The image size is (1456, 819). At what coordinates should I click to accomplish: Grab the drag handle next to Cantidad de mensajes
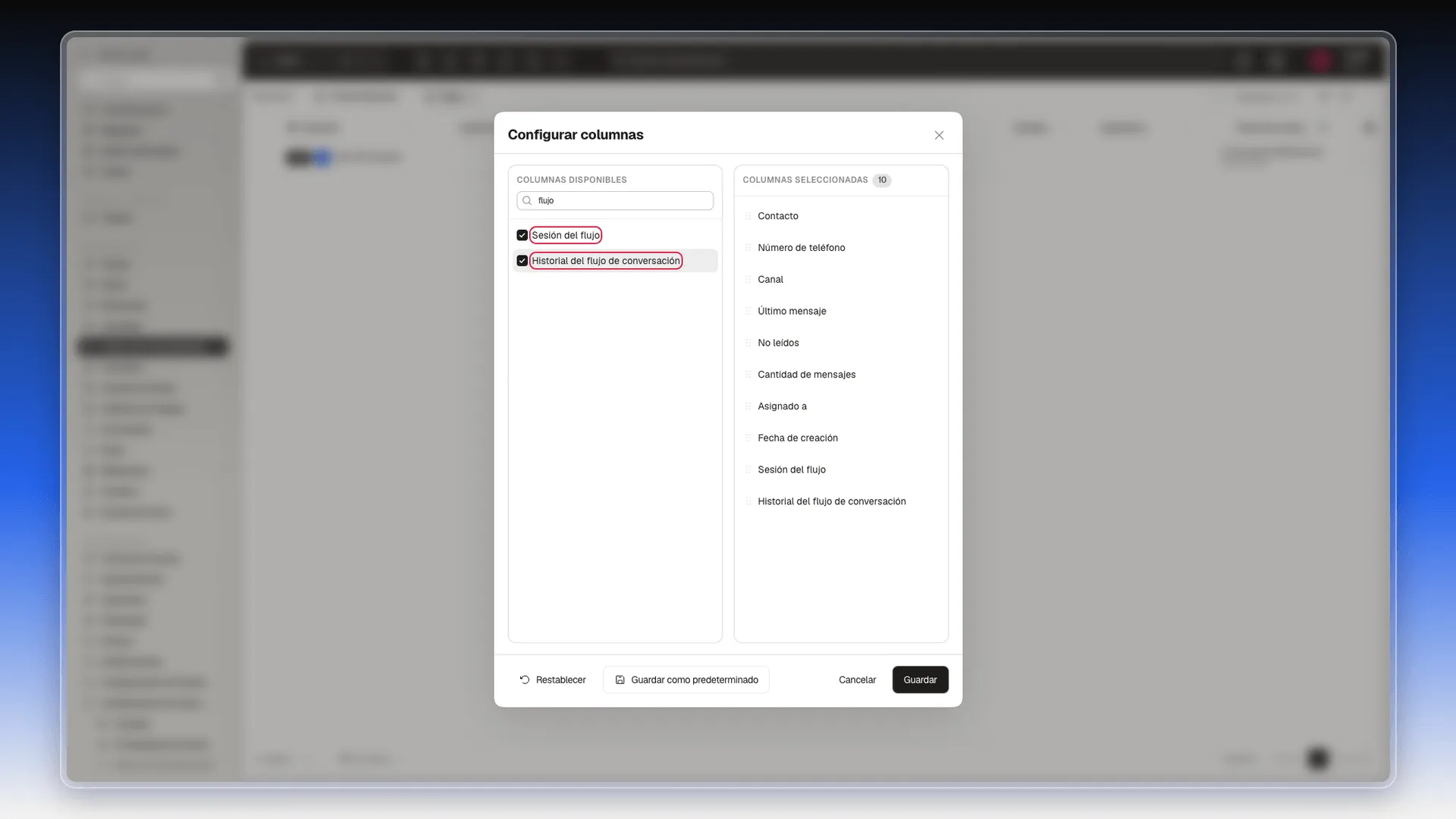[748, 375]
